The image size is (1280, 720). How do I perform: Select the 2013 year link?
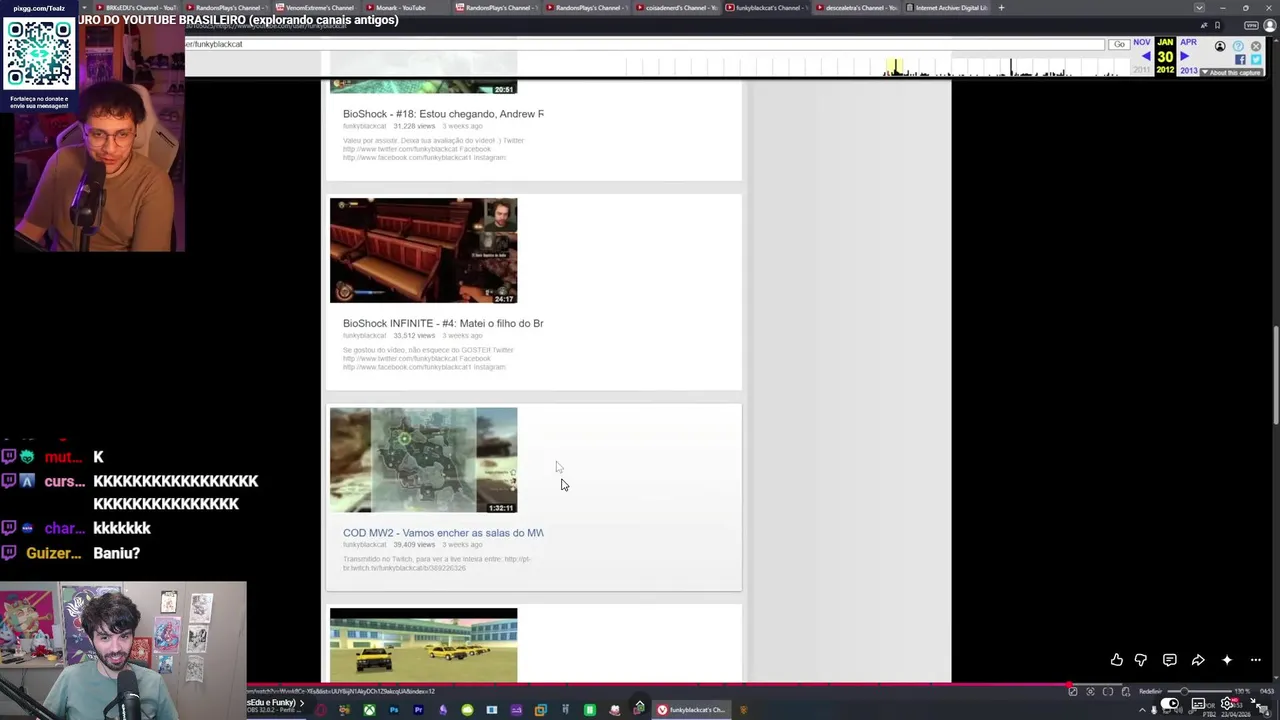tap(1189, 71)
